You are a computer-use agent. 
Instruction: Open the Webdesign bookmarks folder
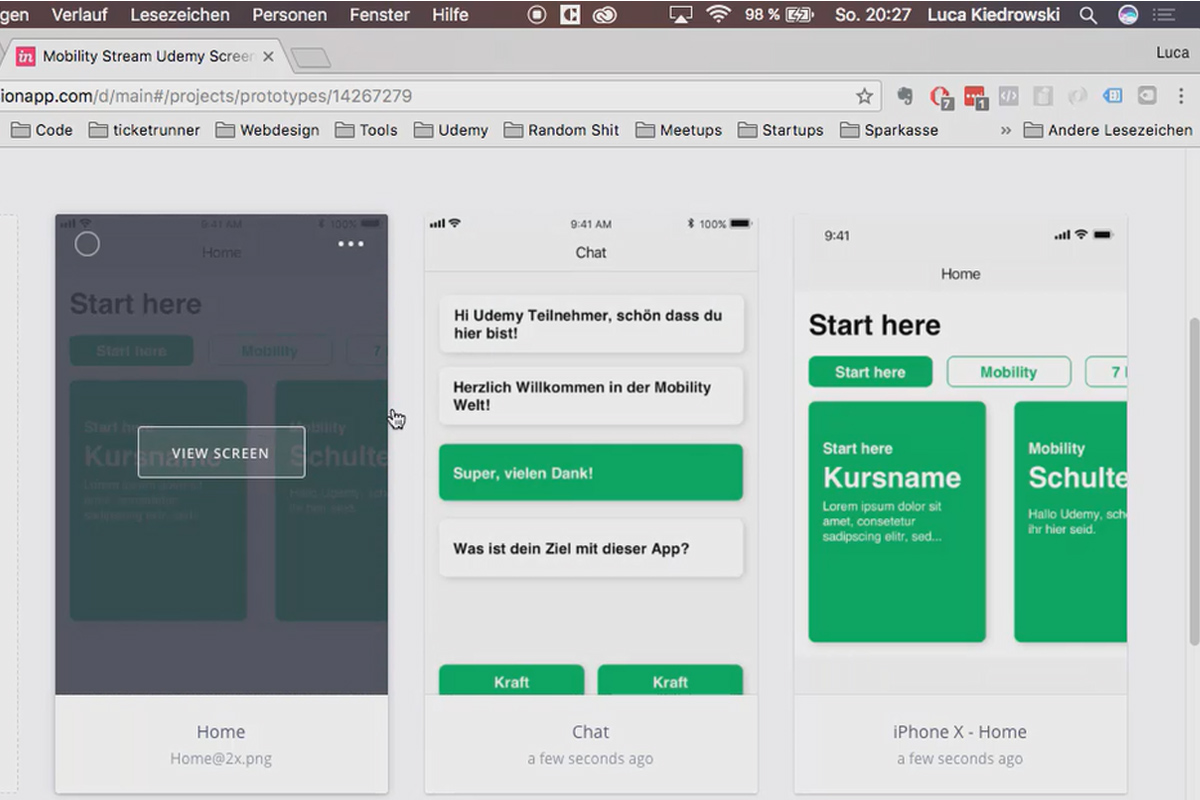point(267,130)
